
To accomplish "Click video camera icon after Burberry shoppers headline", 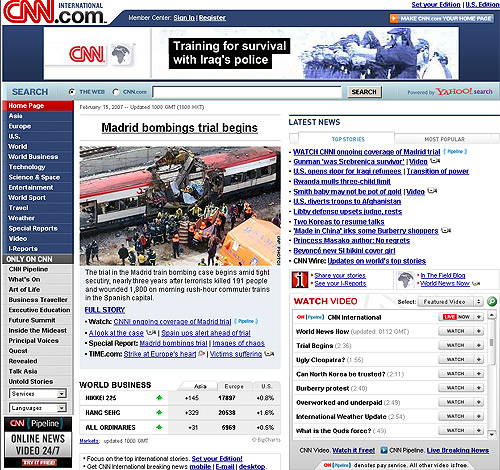I will click(x=446, y=230).
